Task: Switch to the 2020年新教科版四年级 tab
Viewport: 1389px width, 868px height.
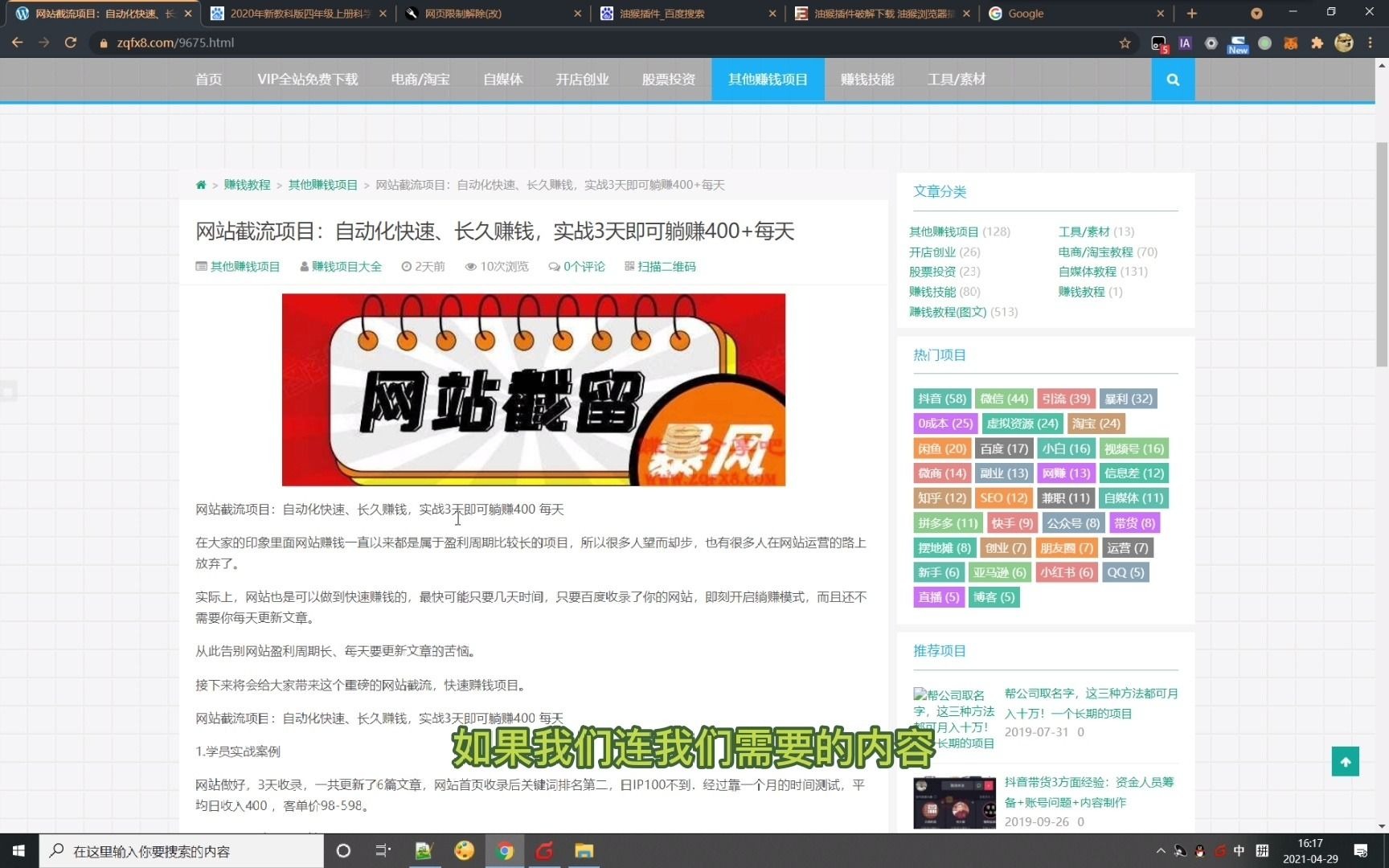Action: tap(298, 13)
